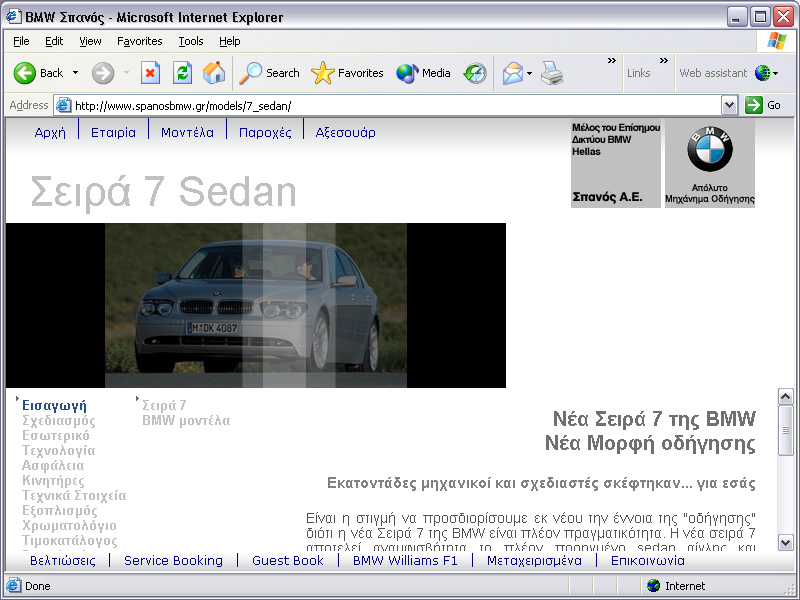800x600 pixels.
Task: Select Εσωτερικό in side menu
Action: pyautogui.click(x=56, y=435)
